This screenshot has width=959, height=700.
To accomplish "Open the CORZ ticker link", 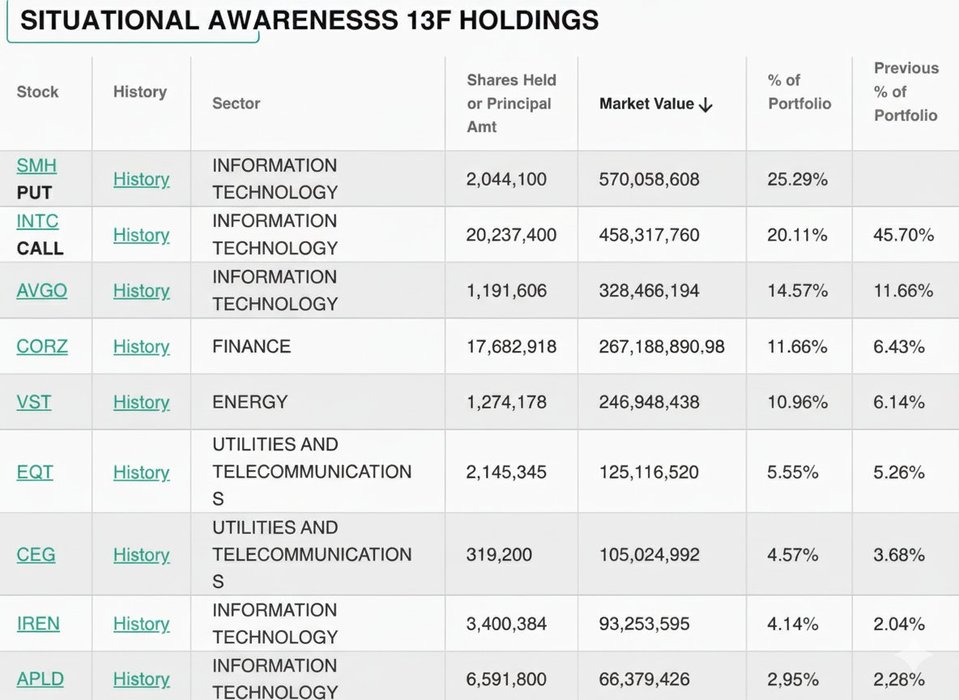I will tap(42, 347).
